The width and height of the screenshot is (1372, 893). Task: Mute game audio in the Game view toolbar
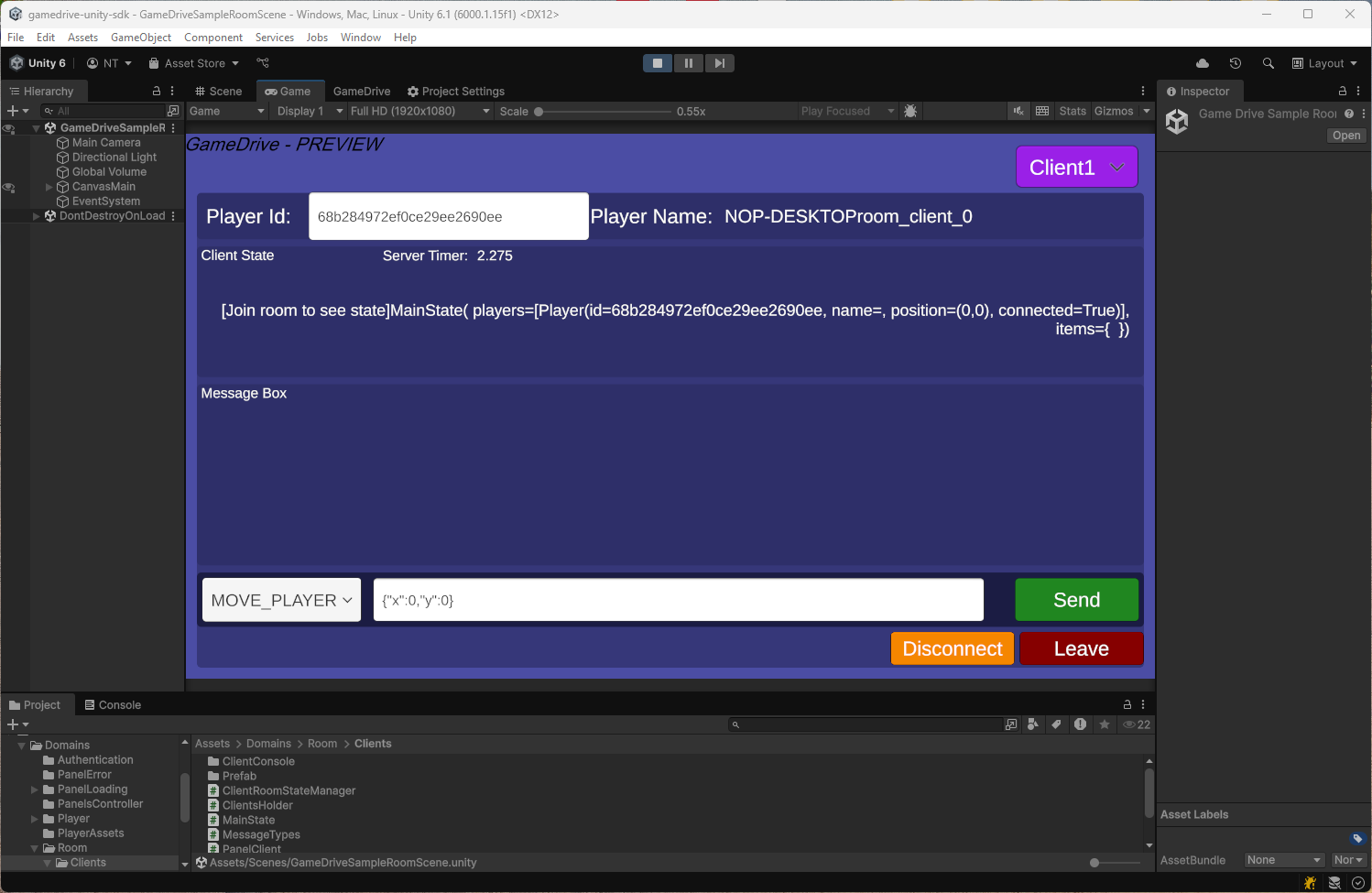[1018, 110]
